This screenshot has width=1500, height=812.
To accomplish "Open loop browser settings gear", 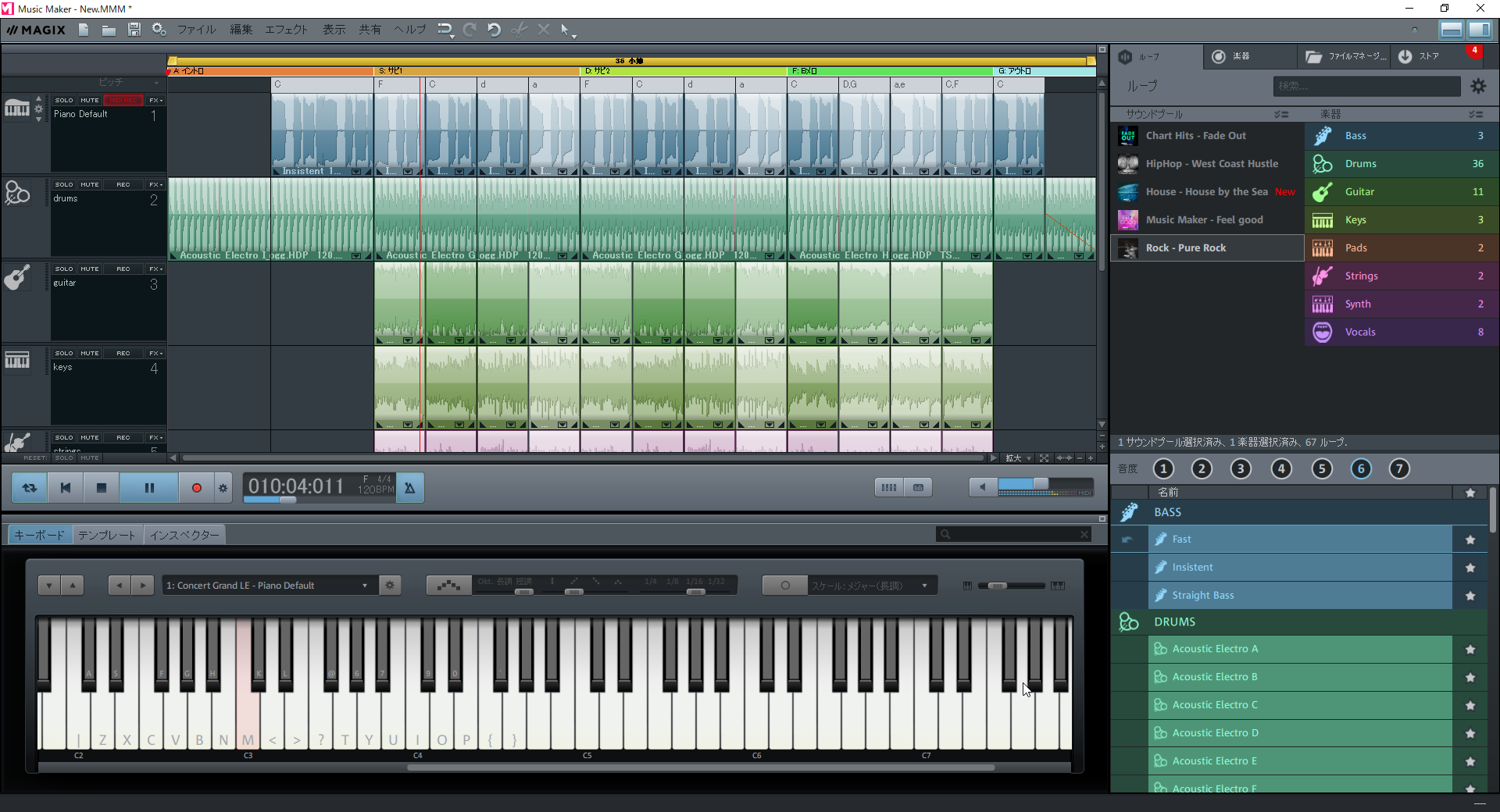I will tap(1478, 86).
